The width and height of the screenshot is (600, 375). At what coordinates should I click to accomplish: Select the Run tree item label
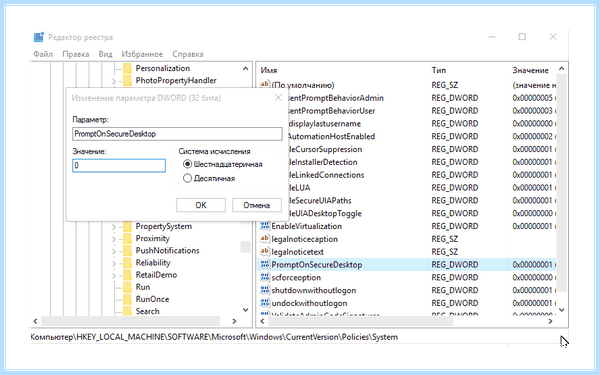point(143,287)
